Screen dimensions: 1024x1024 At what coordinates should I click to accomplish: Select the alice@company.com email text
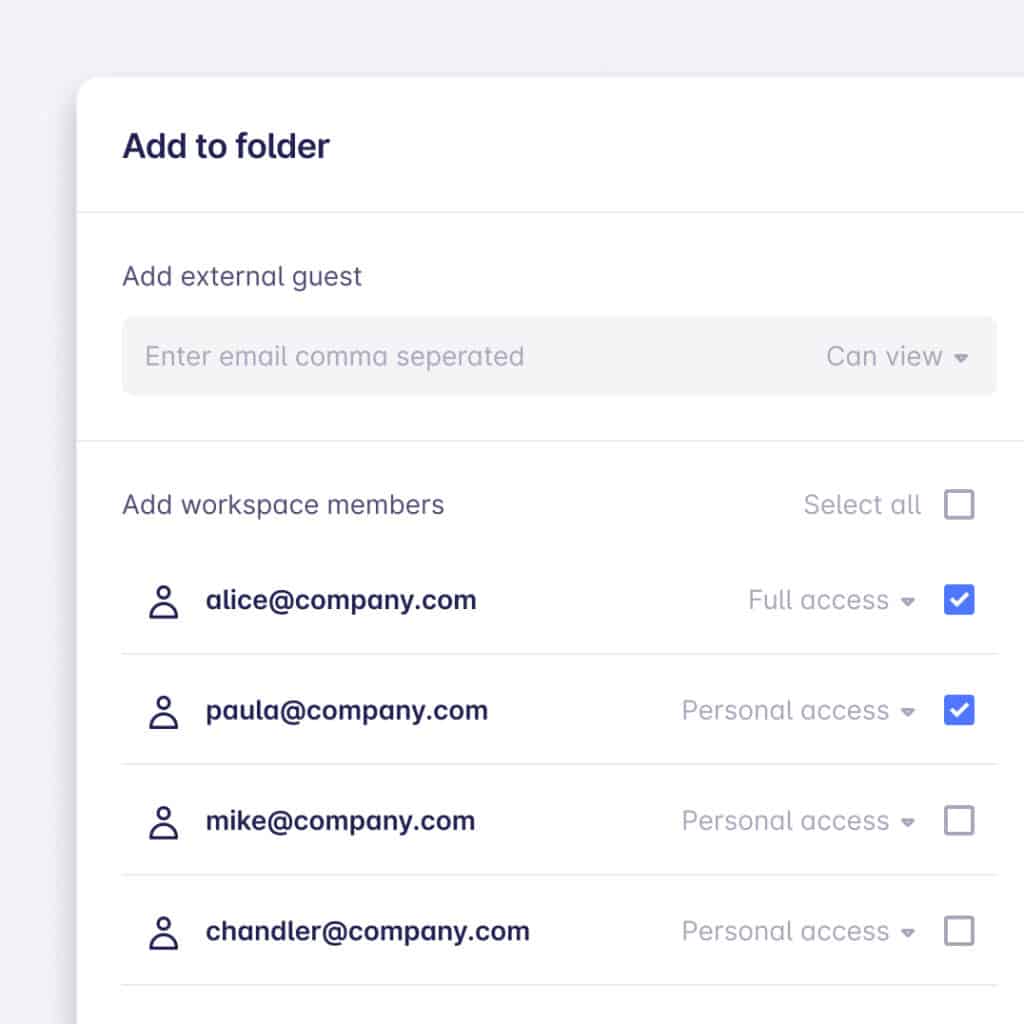click(341, 601)
